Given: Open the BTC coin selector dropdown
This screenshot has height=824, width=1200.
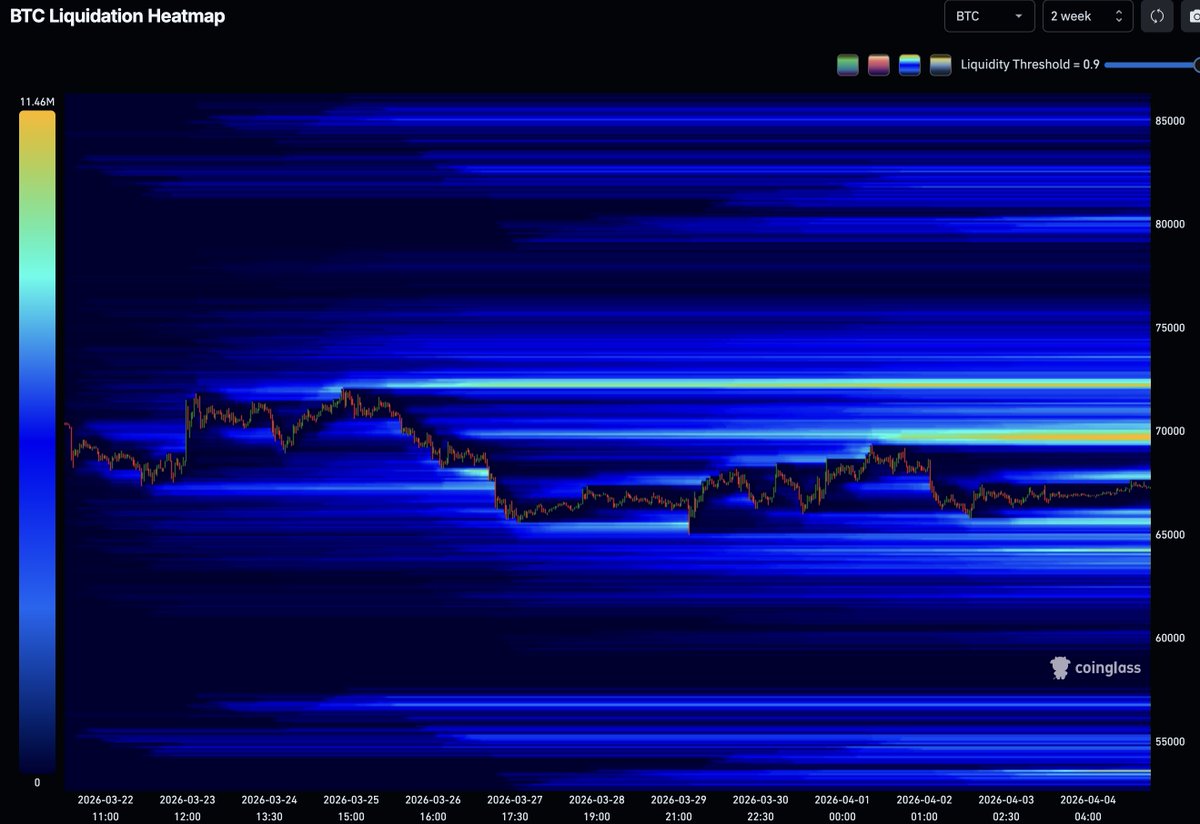Looking at the screenshot, I should [989, 16].
